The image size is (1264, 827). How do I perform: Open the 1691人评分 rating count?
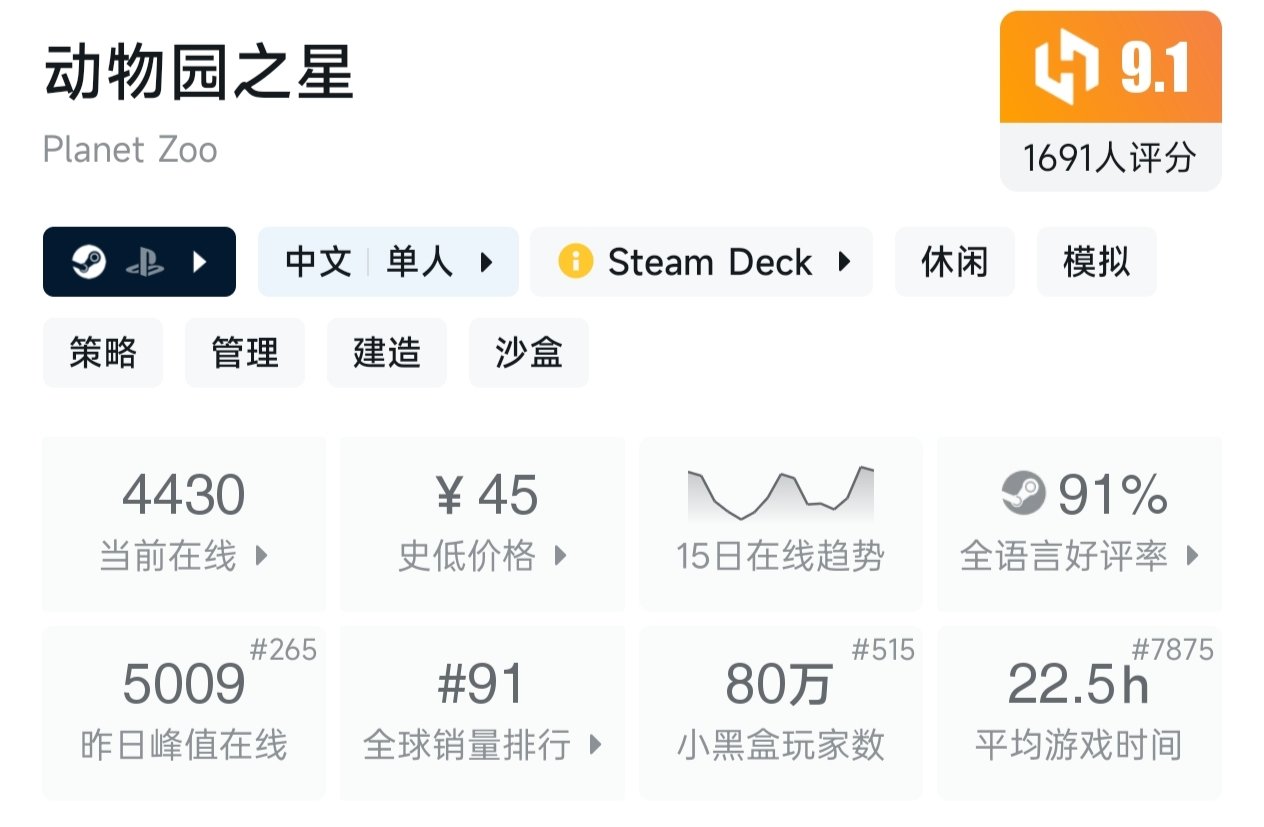(x=1110, y=157)
